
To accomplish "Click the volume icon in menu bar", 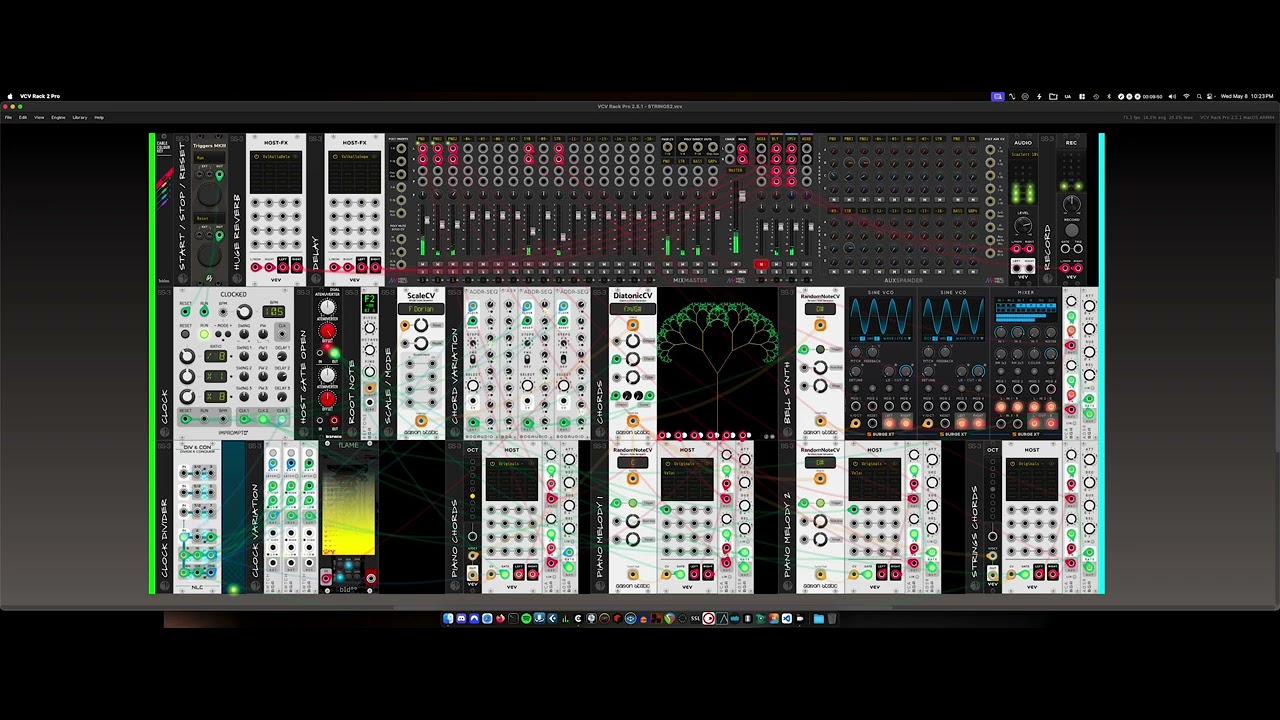I will click(x=1172, y=96).
